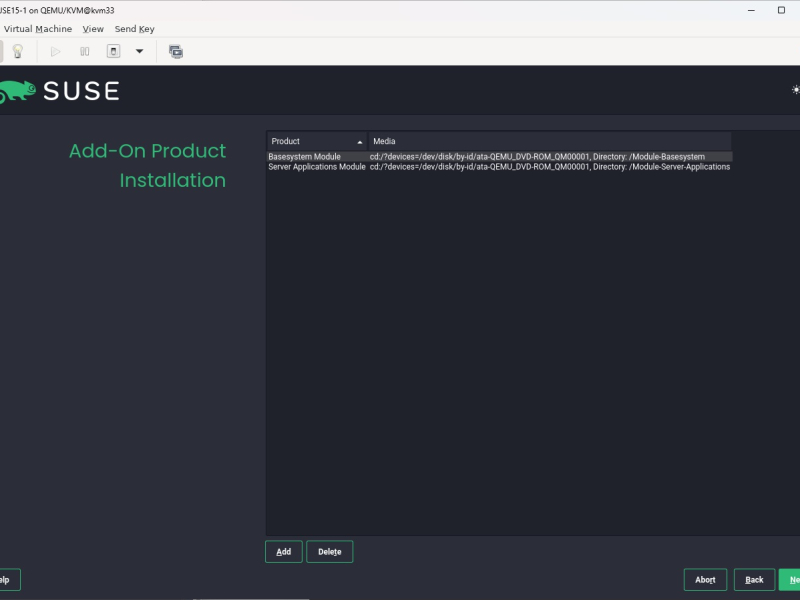Go Back to previous step
The height and width of the screenshot is (600, 800).
pyautogui.click(x=754, y=580)
